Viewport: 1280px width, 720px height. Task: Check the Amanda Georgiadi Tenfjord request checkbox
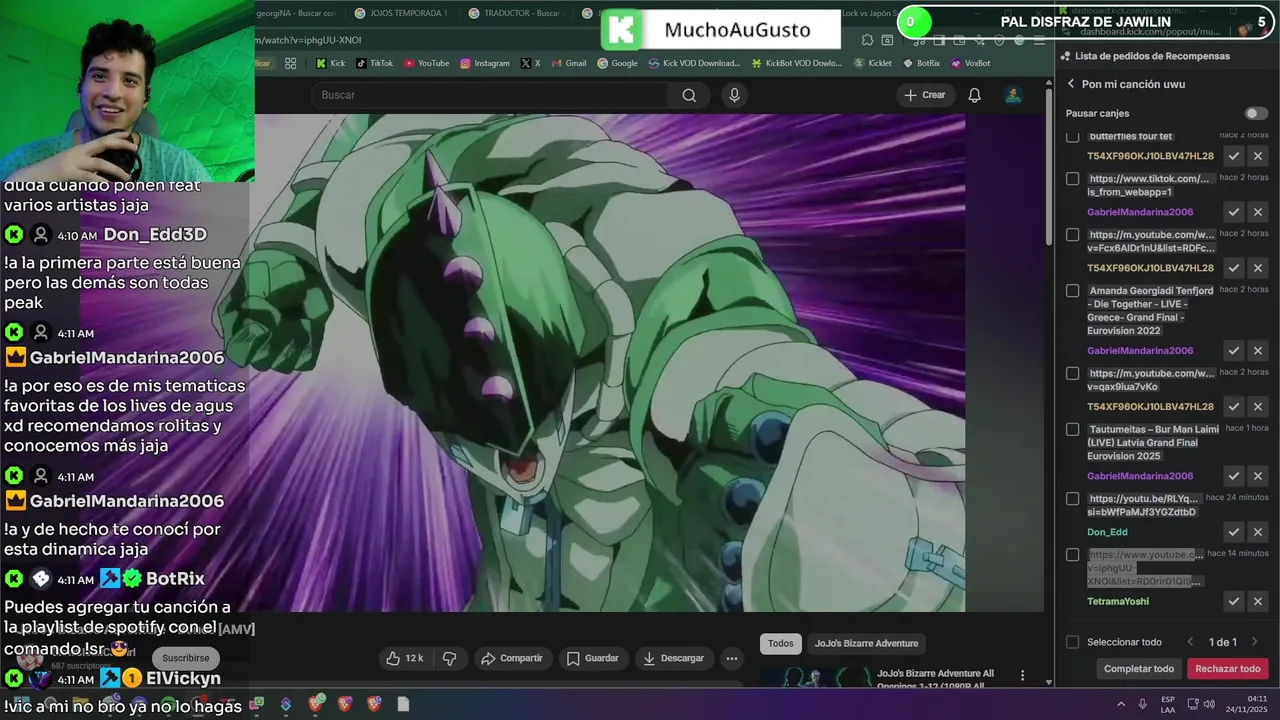point(1073,291)
